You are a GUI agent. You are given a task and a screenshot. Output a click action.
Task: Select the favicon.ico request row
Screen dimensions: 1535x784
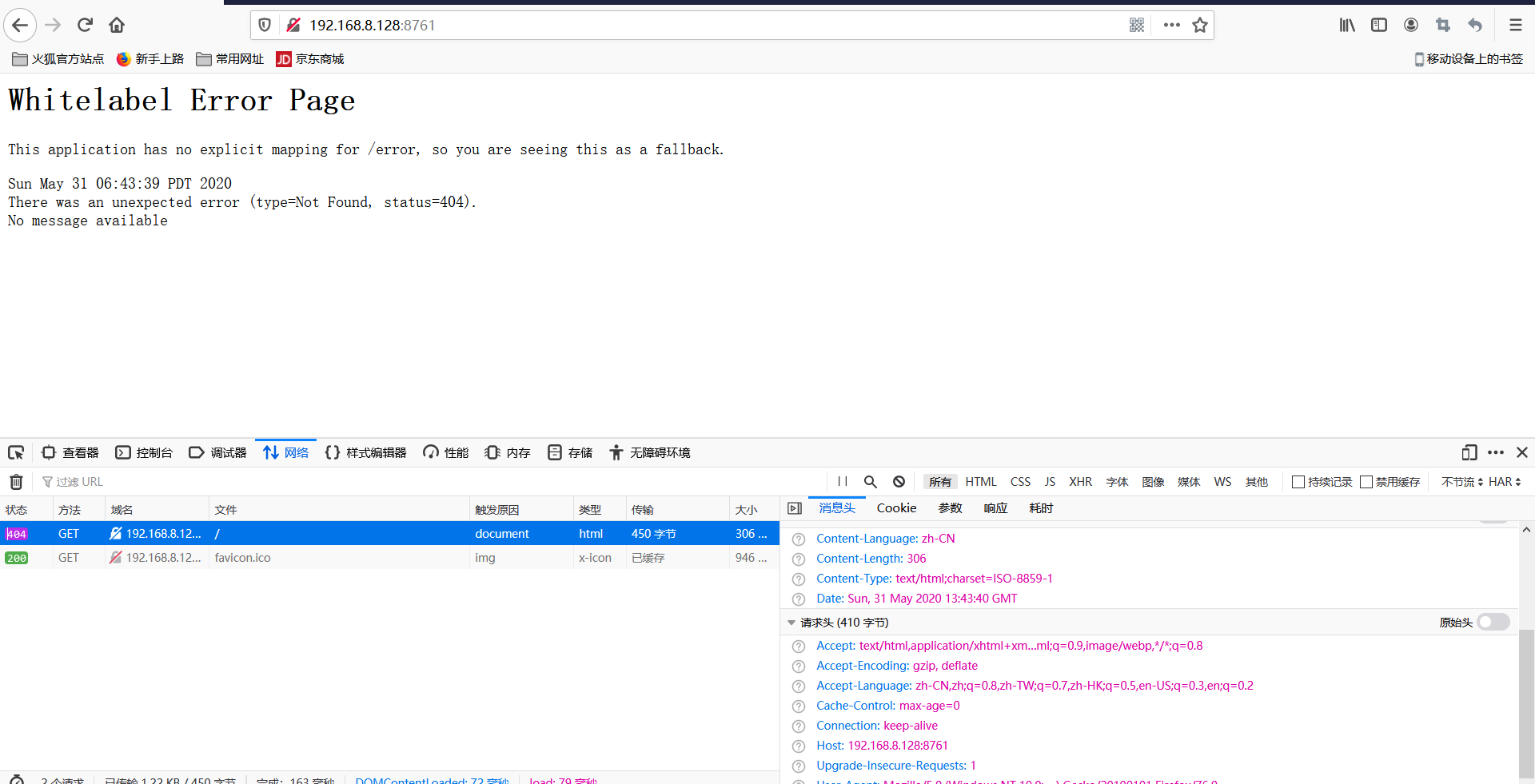(x=389, y=558)
